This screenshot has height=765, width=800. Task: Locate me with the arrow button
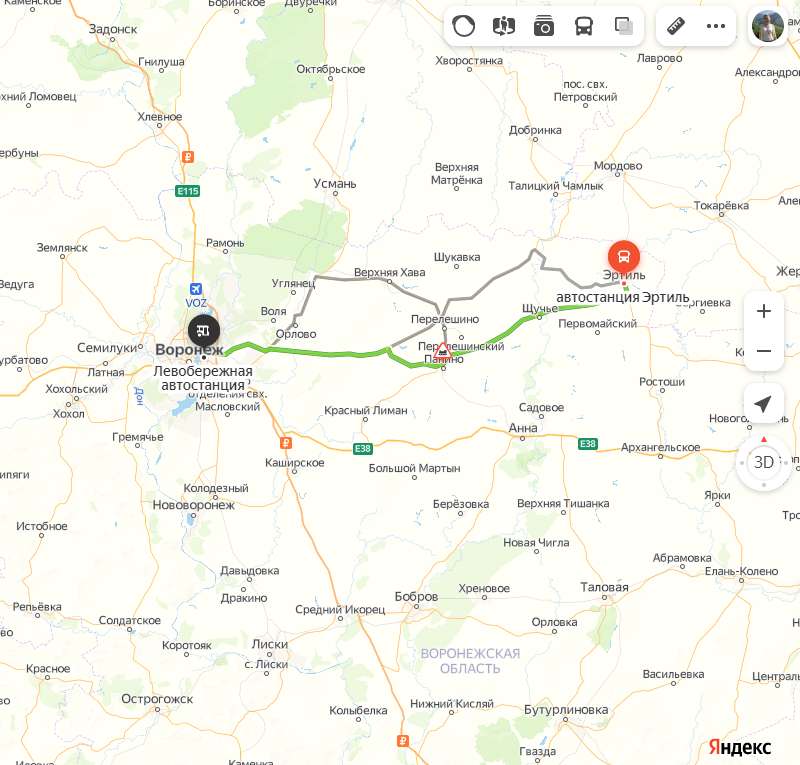tap(763, 403)
